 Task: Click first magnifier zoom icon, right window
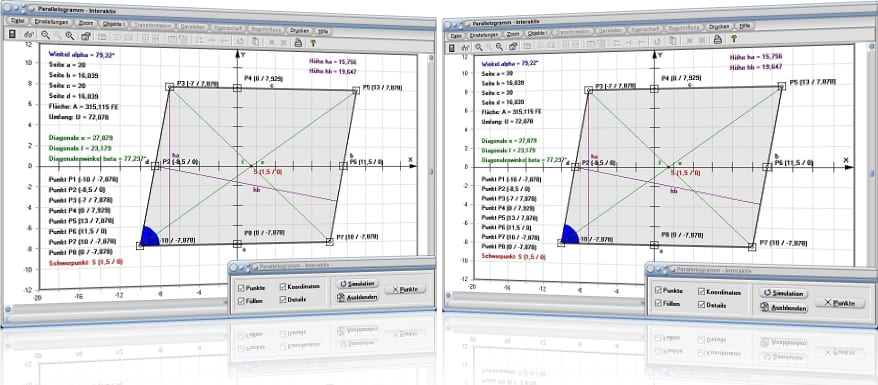479,47
